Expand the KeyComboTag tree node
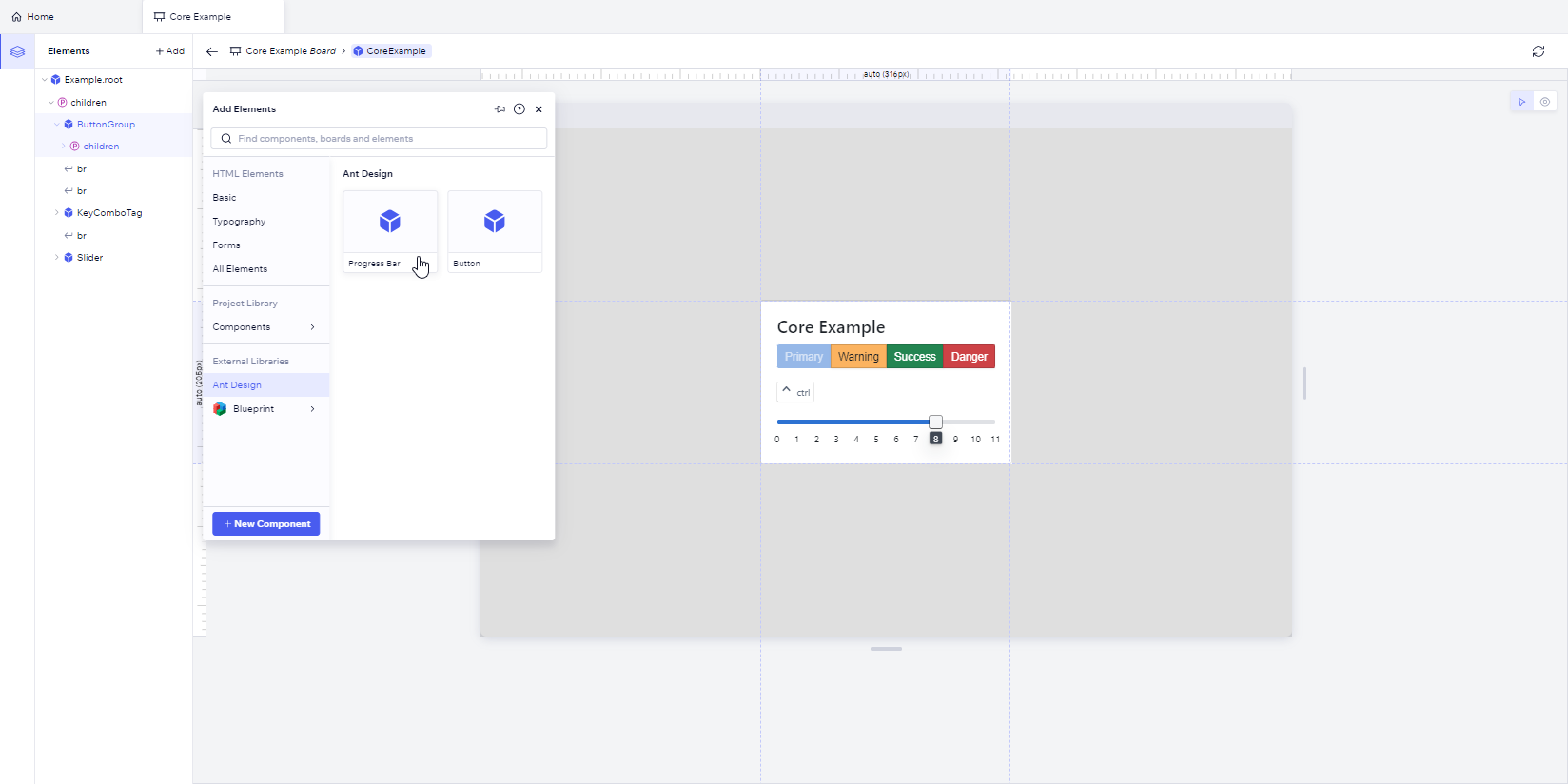The width and height of the screenshot is (1568, 784). [x=57, y=213]
